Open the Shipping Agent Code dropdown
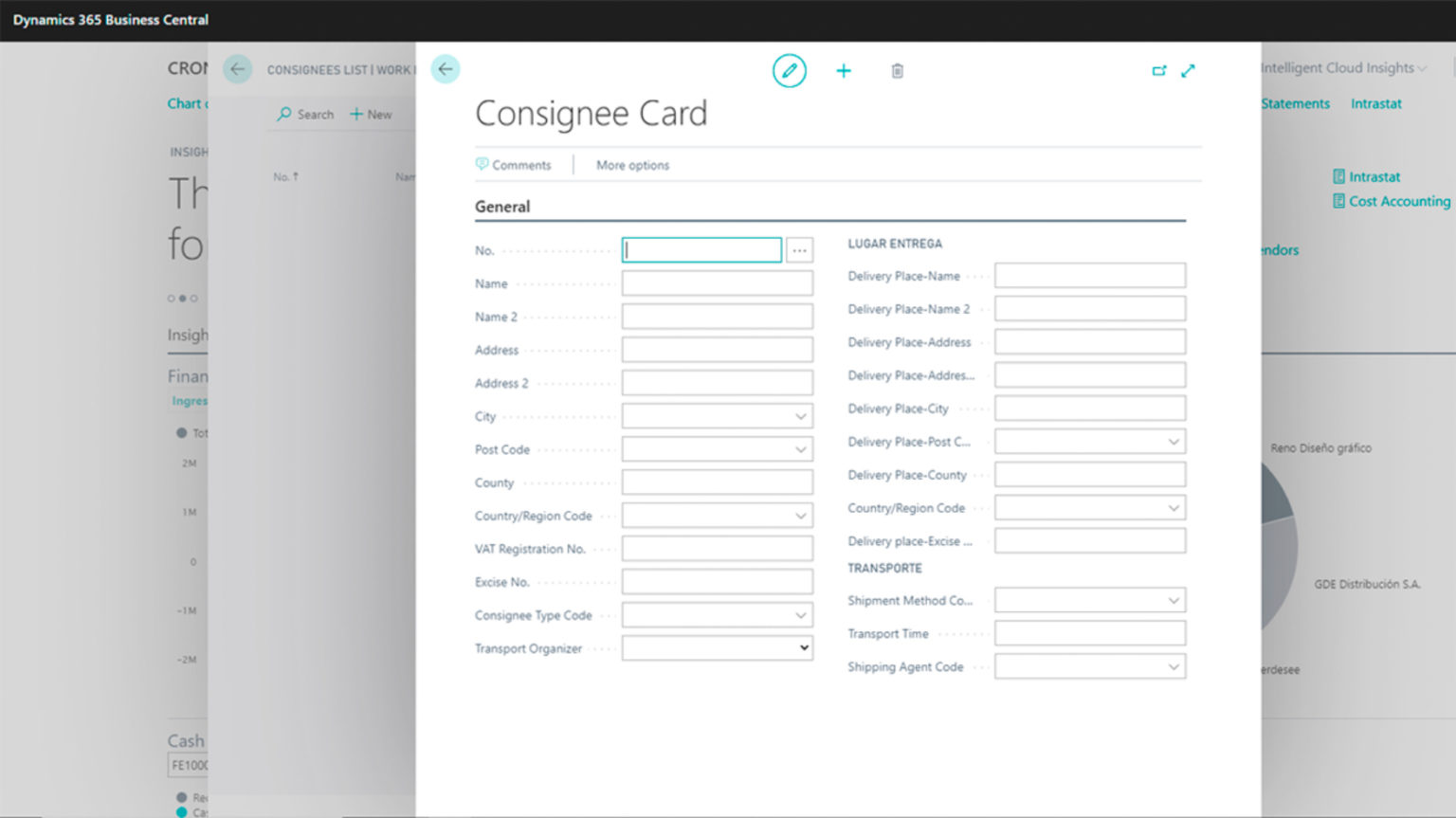 tap(1173, 666)
